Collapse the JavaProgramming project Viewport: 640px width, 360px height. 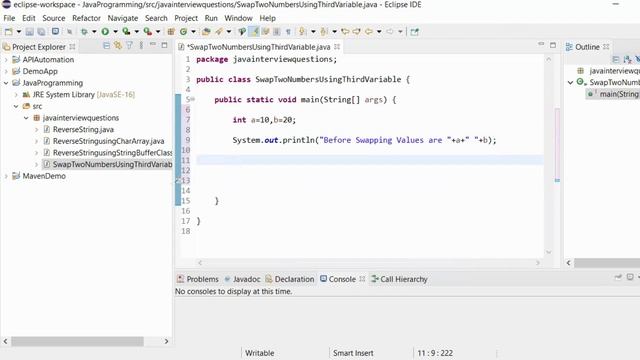pyautogui.click(x=6, y=83)
